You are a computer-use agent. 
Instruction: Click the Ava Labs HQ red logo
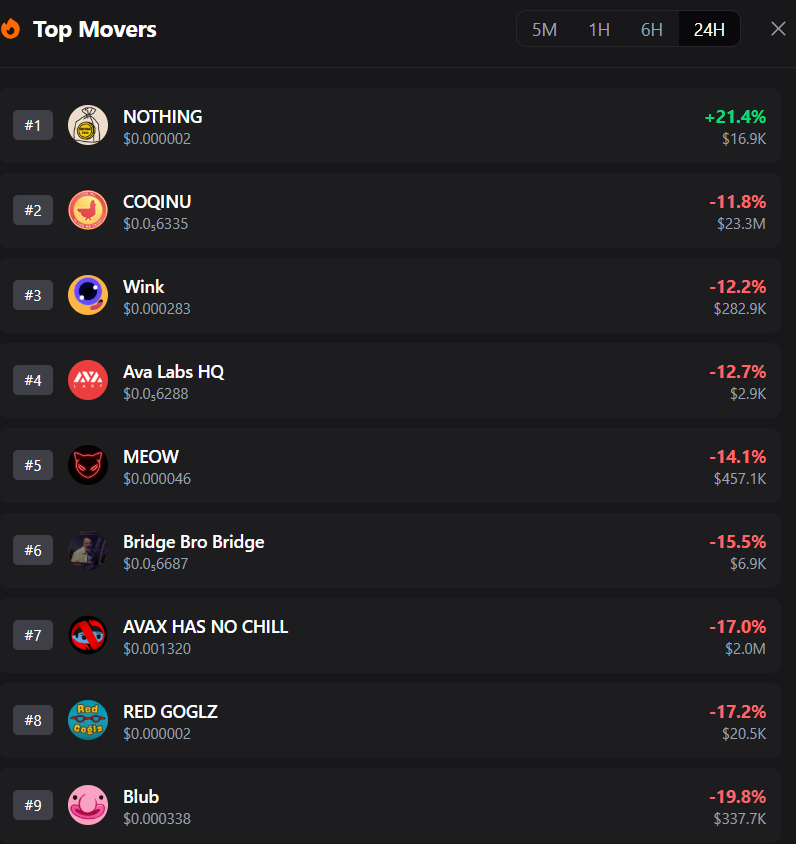click(x=88, y=380)
